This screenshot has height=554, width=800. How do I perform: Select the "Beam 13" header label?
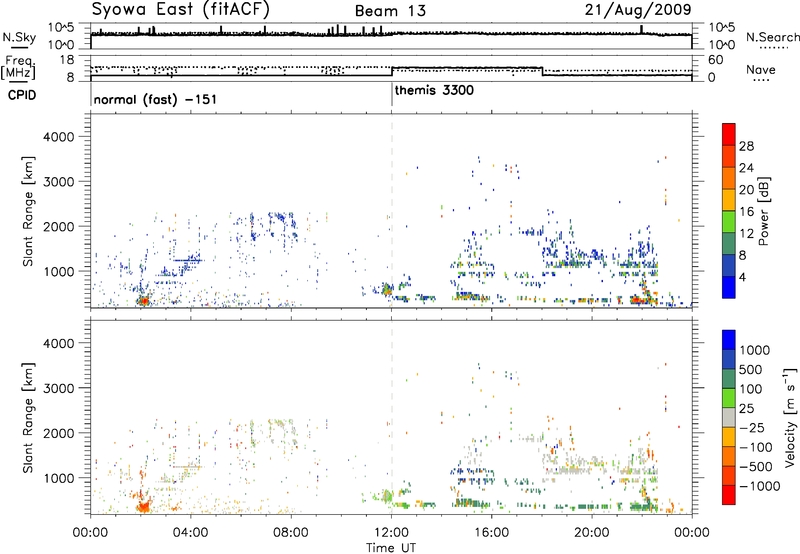[390, 11]
